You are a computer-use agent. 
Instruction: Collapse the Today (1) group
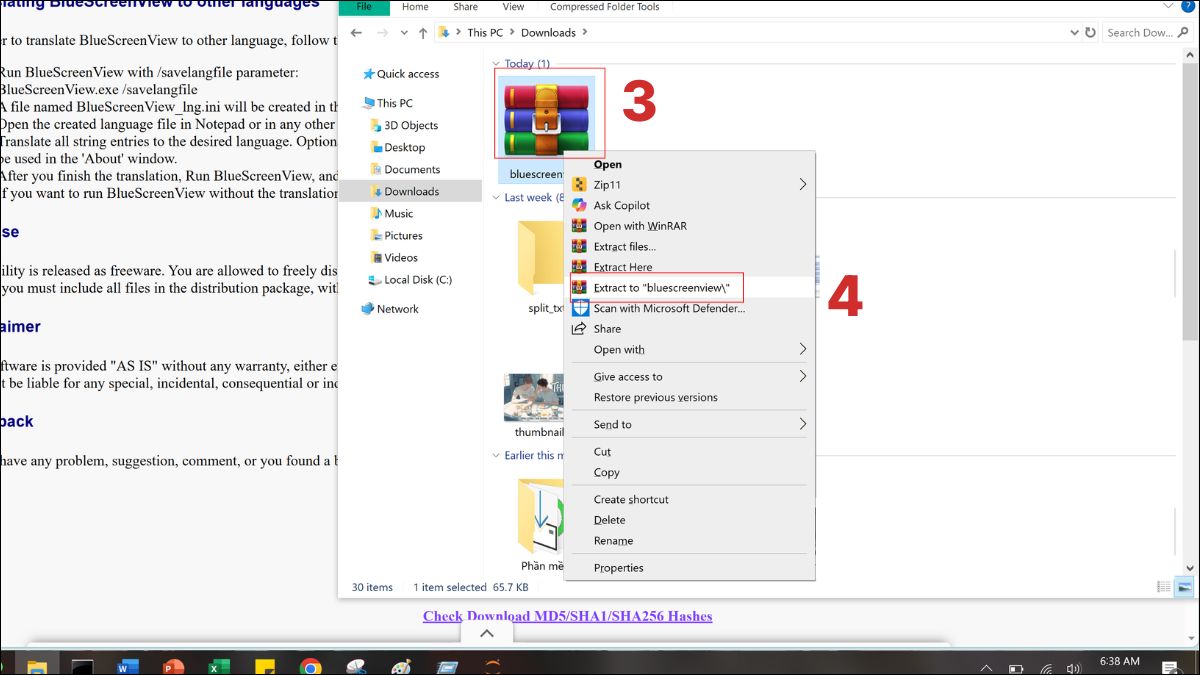click(497, 64)
